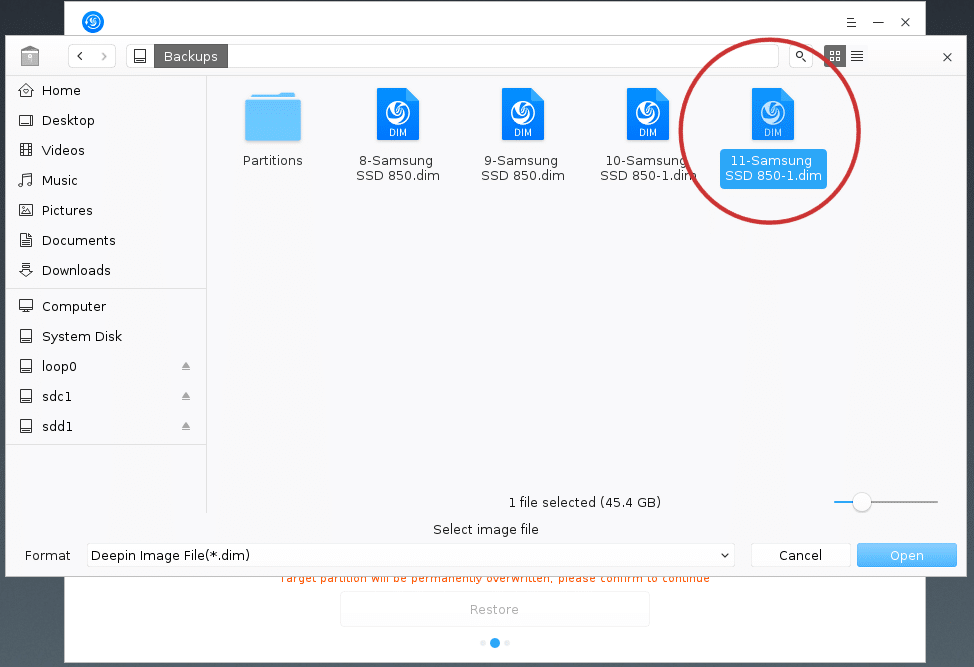974x667 pixels.
Task: Switch to list view
Action: (857, 57)
